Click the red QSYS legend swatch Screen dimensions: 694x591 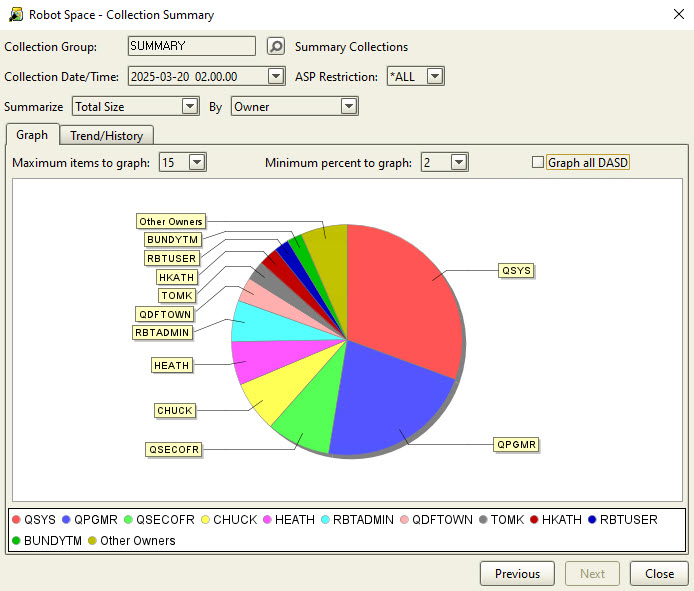pos(16,520)
